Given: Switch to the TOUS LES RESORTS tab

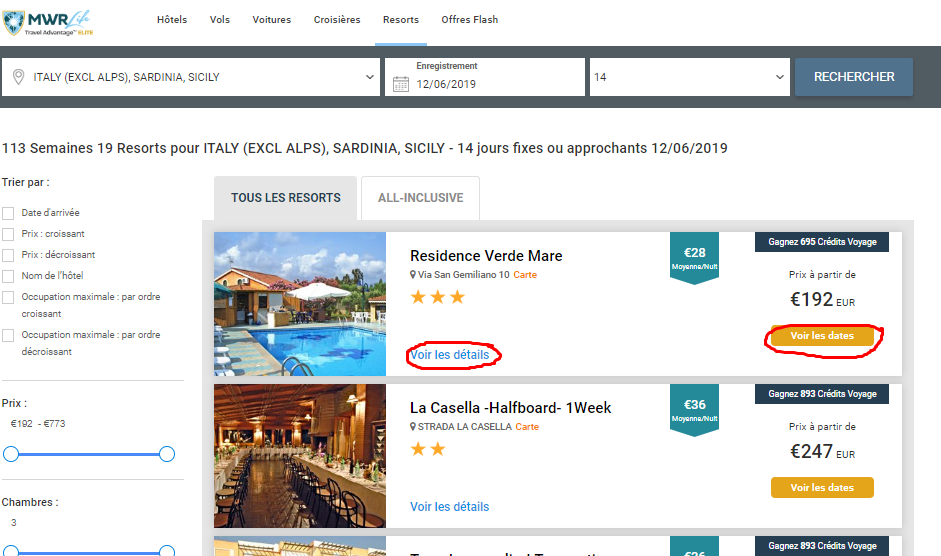Looking at the screenshot, I should click(x=286, y=198).
